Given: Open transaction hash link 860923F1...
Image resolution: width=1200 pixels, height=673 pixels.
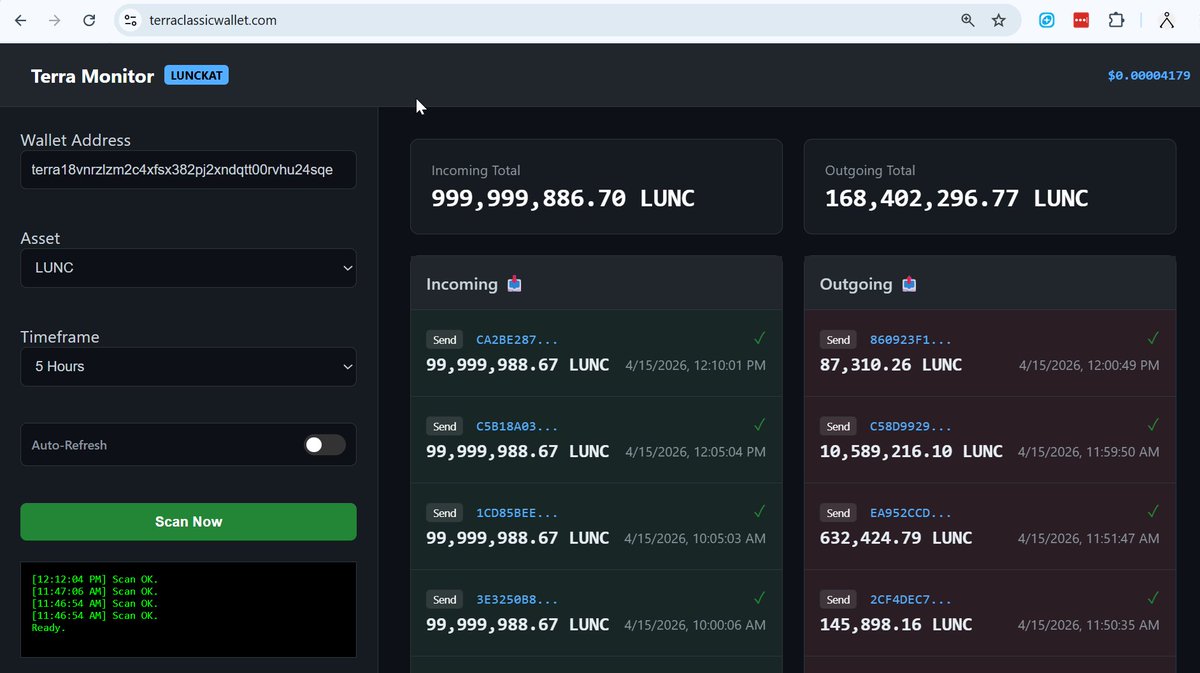Looking at the screenshot, I should 911,340.
